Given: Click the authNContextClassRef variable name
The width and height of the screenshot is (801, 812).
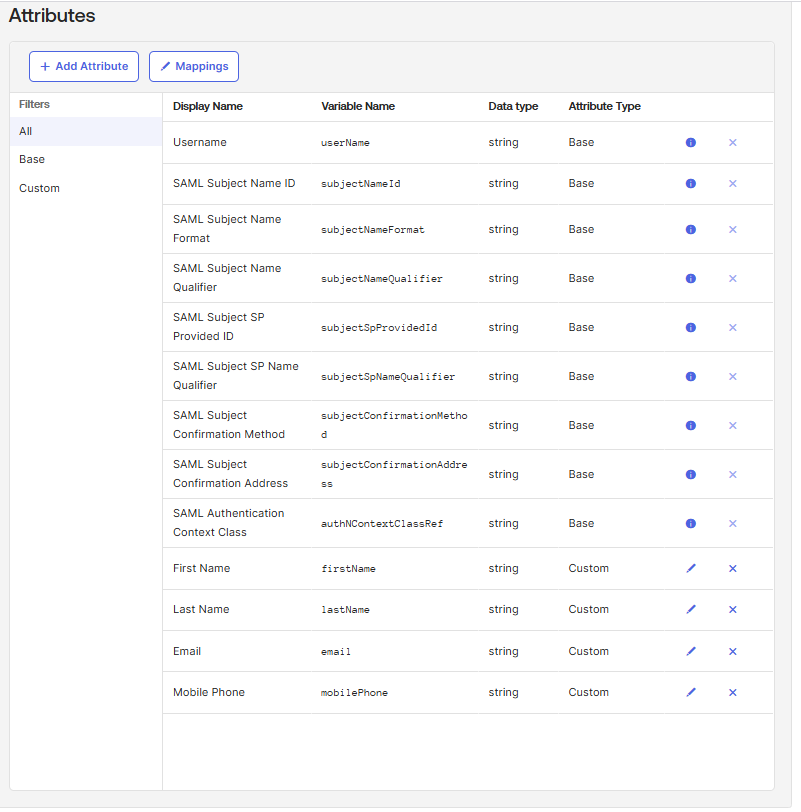Looking at the screenshot, I should pos(382,524).
